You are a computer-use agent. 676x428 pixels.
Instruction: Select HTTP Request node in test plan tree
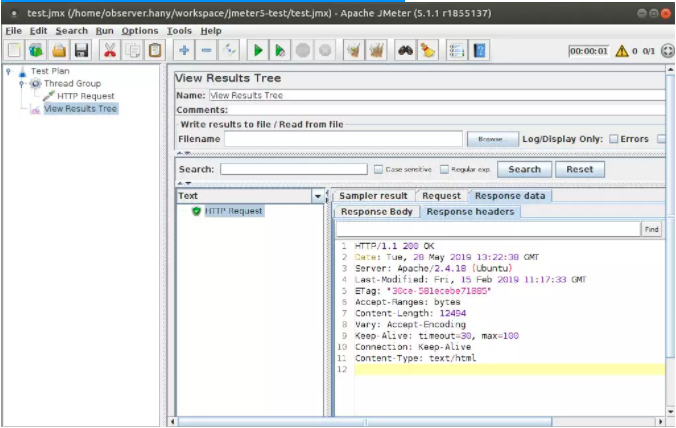[x=86, y=96]
